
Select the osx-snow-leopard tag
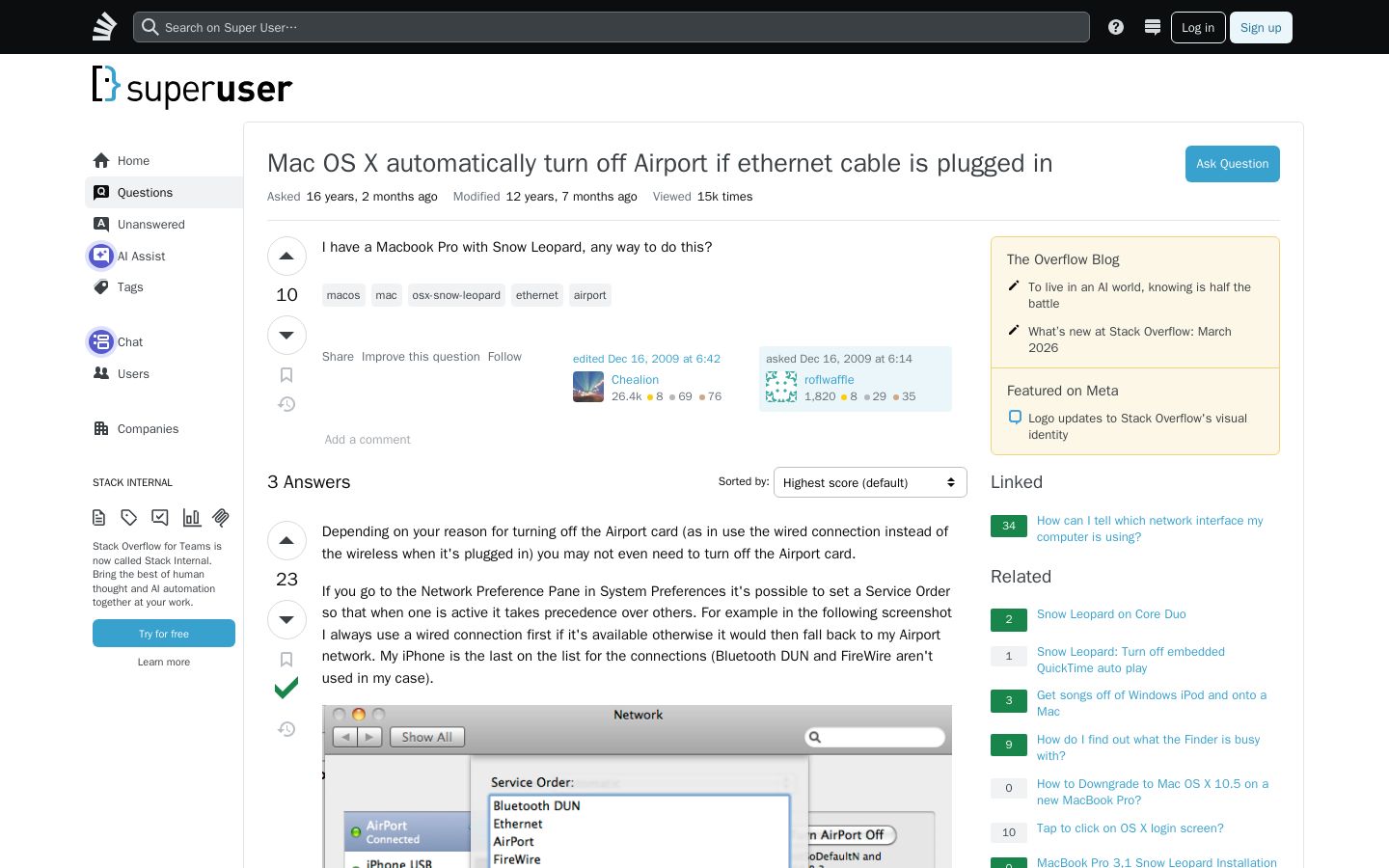[456, 295]
